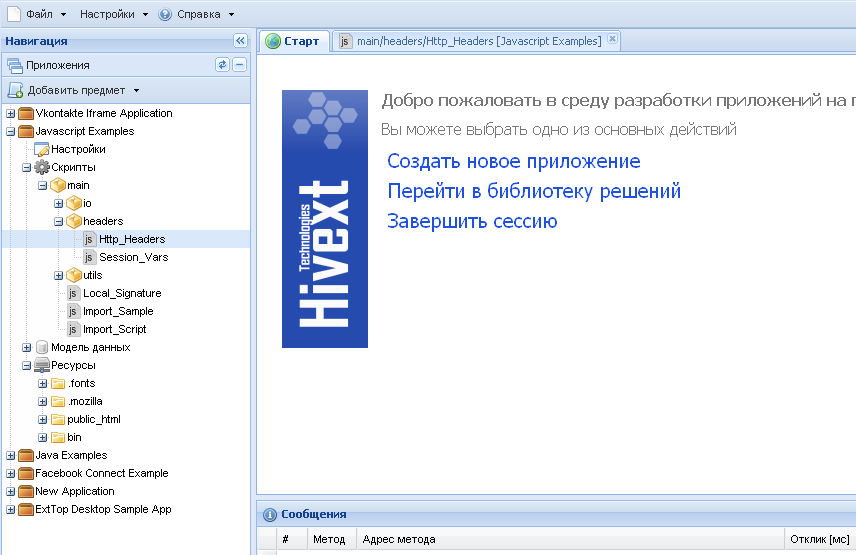The width and height of the screenshot is (856, 555).
Task: Open the Справка menu
Action: (197, 14)
